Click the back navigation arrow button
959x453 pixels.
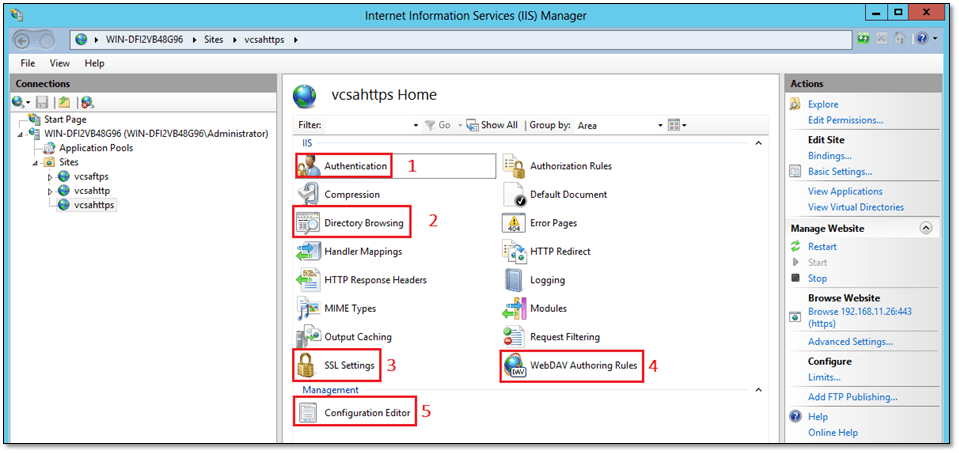coord(22,40)
